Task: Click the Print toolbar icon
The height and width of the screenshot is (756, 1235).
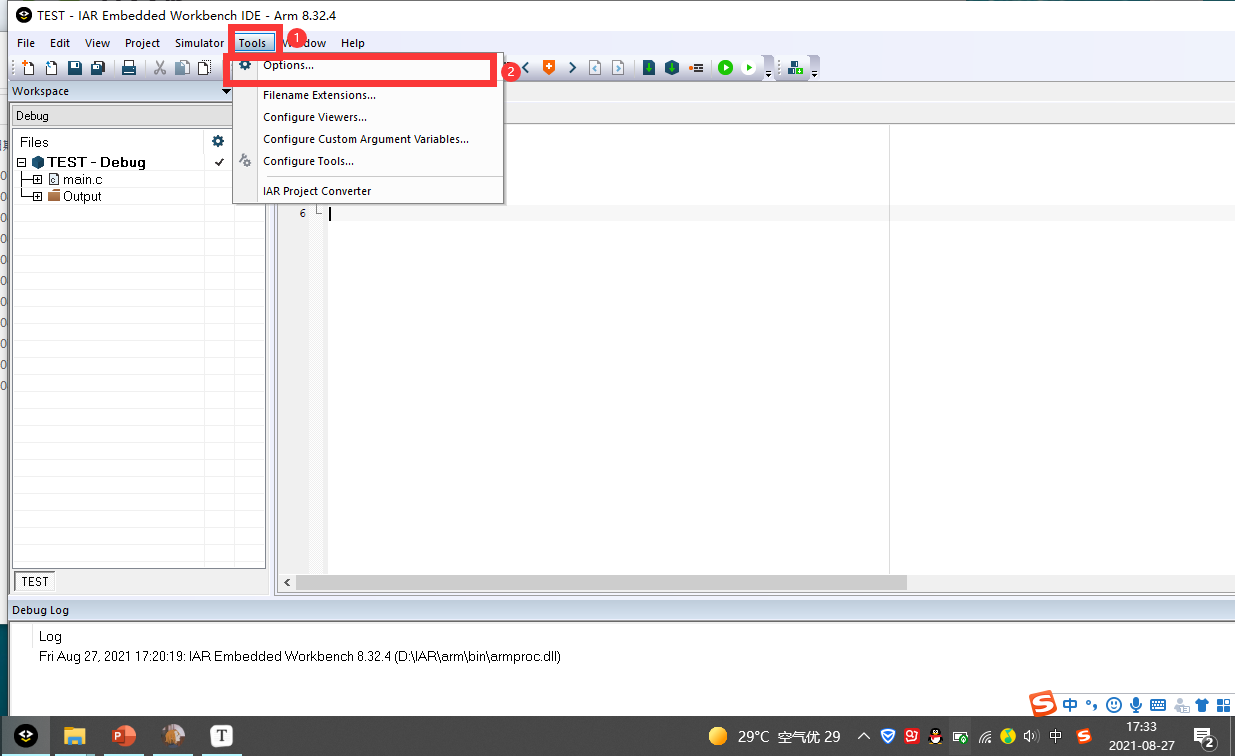Action: [129, 68]
